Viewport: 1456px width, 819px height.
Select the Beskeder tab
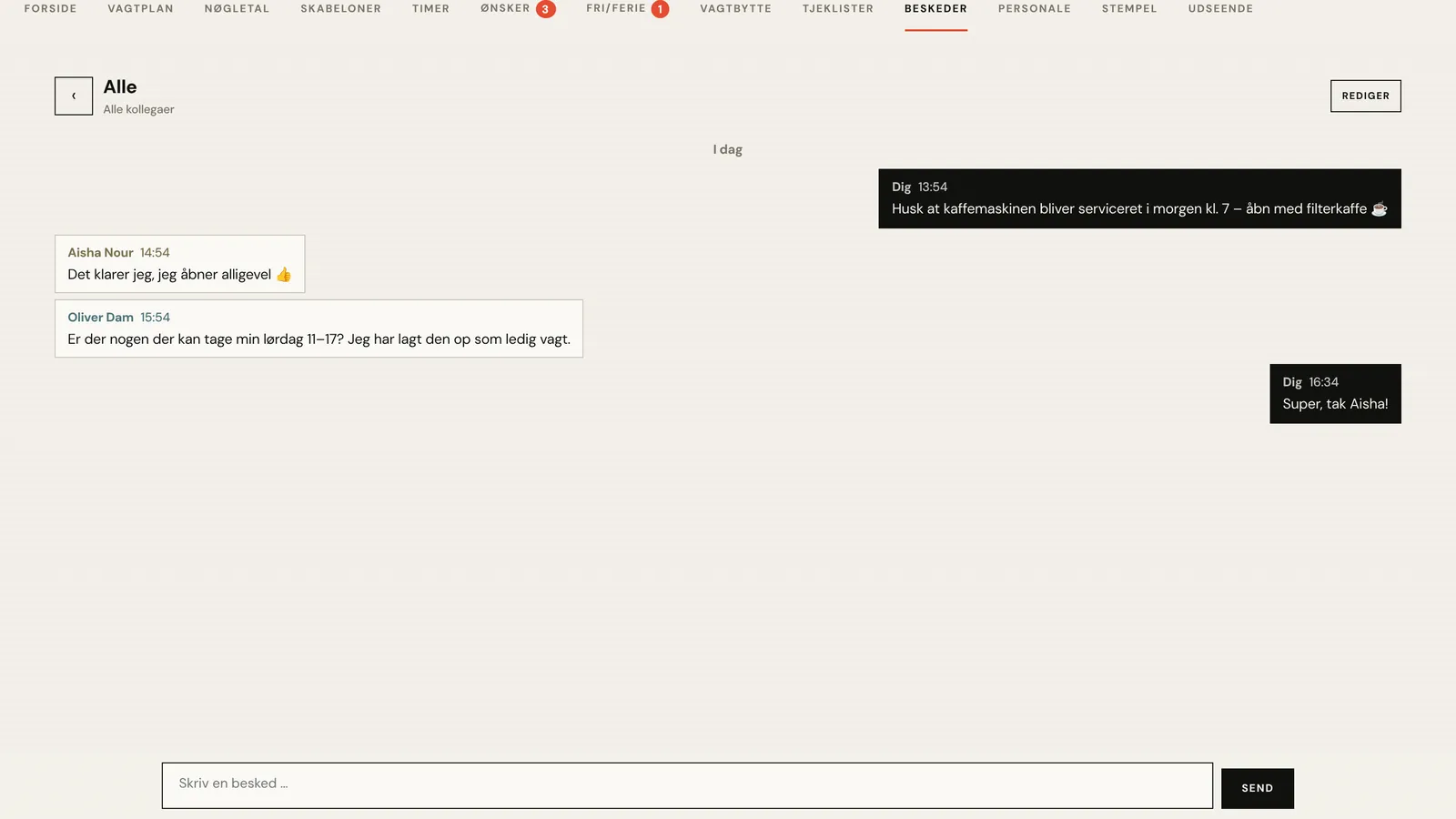point(935,9)
